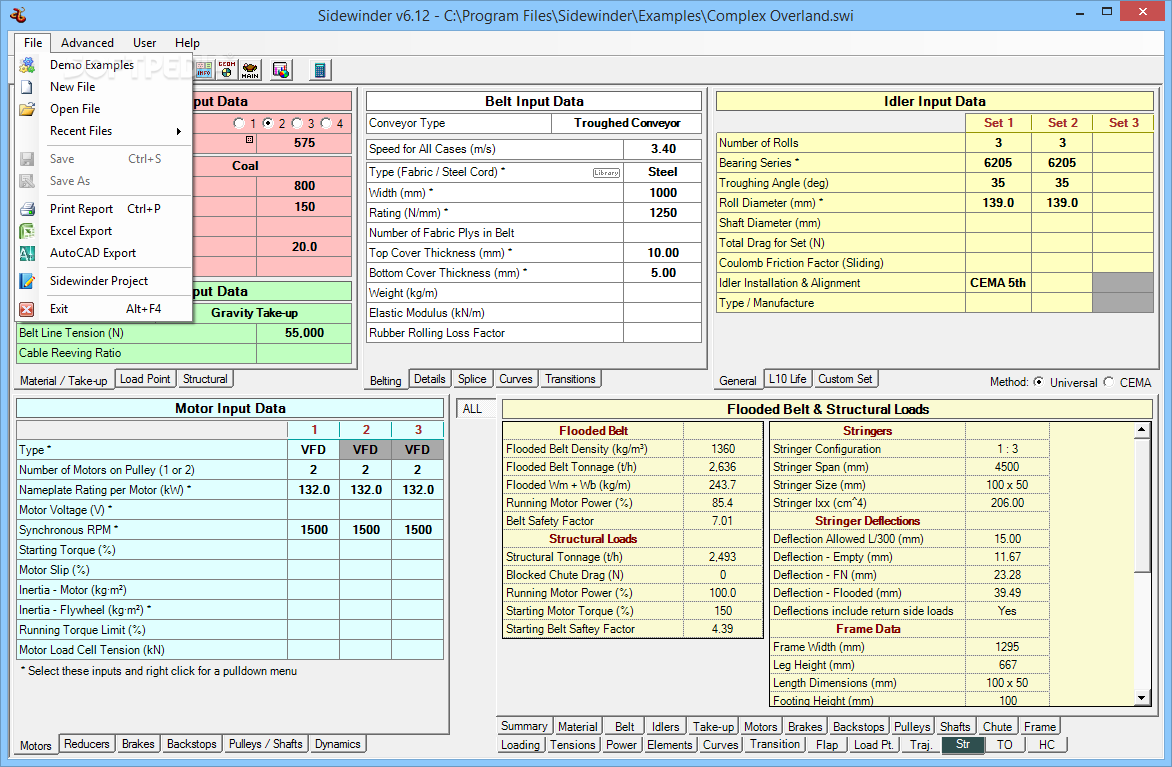The height and width of the screenshot is (767, 1172).
Task: Click the Sidewinder snake logo in title bar
Action: click(x=18, y=14)
